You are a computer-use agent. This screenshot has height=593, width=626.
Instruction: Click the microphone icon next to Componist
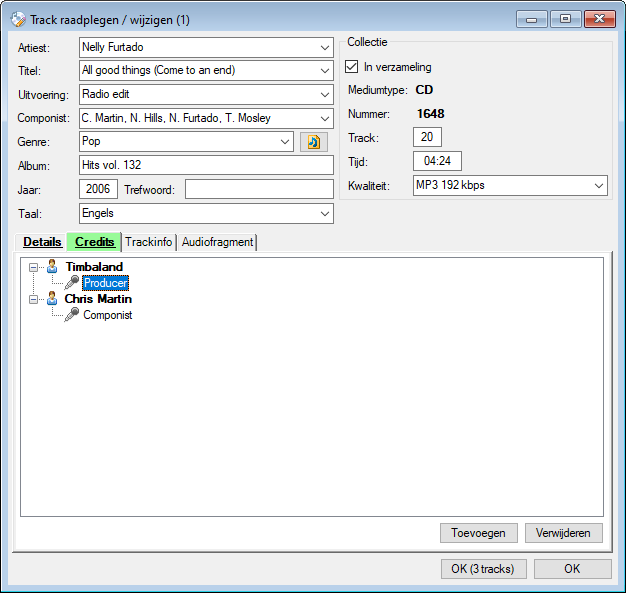tap(72, 315)
